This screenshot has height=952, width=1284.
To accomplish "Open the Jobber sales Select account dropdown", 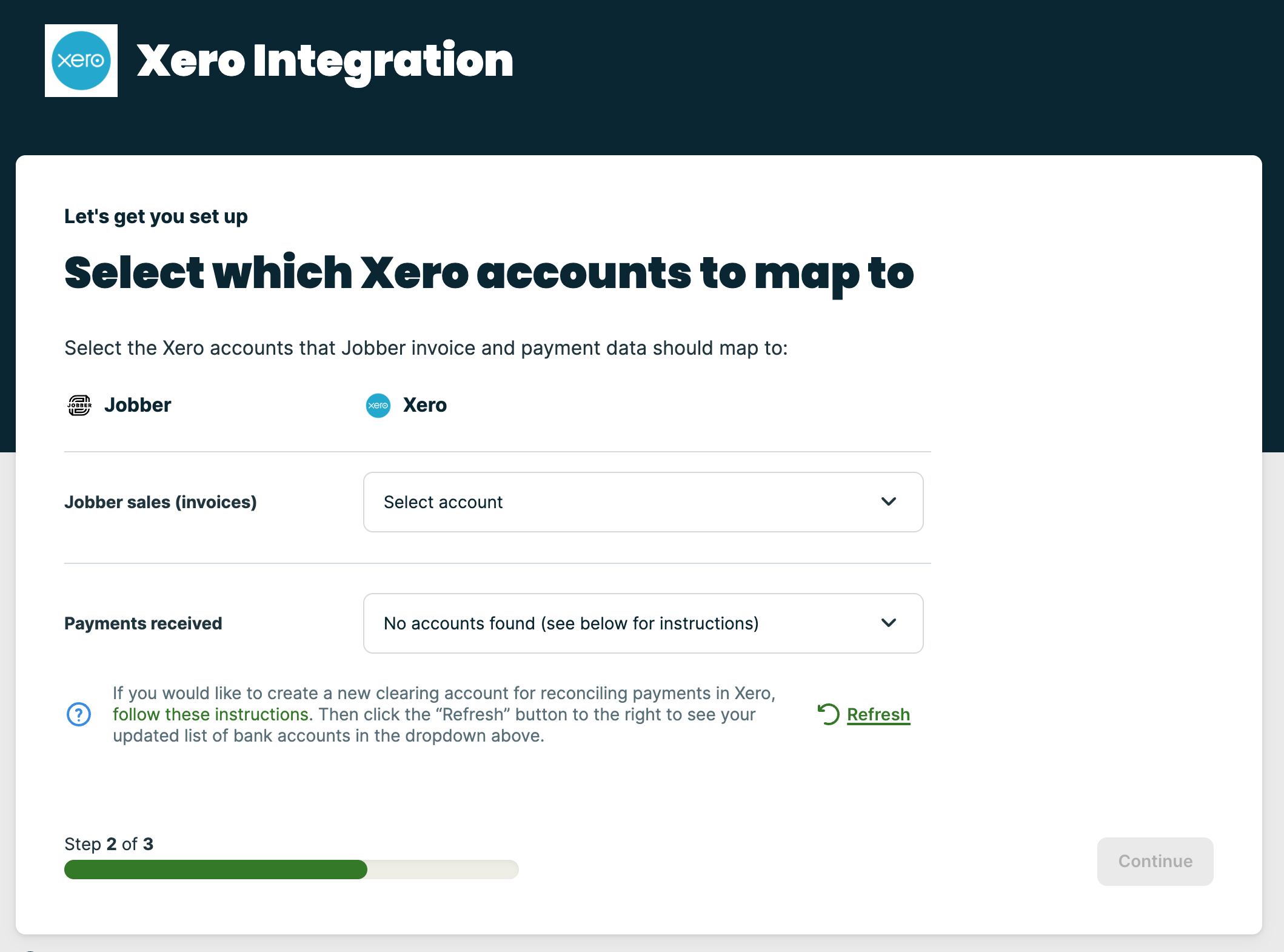I will click(643, 502).
